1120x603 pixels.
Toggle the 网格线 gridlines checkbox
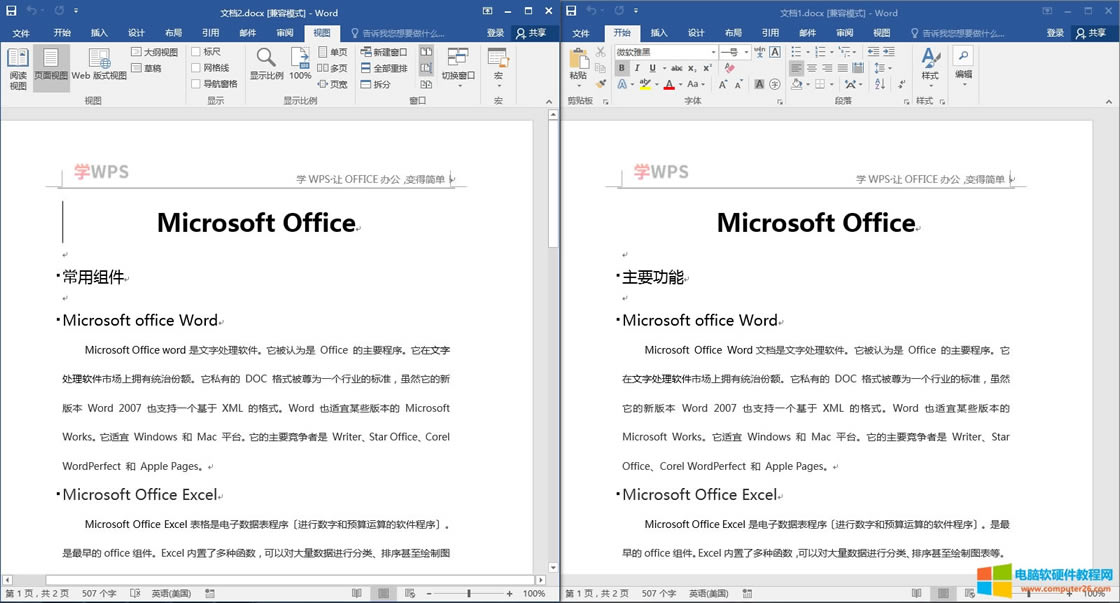click(x=196, y=68)
